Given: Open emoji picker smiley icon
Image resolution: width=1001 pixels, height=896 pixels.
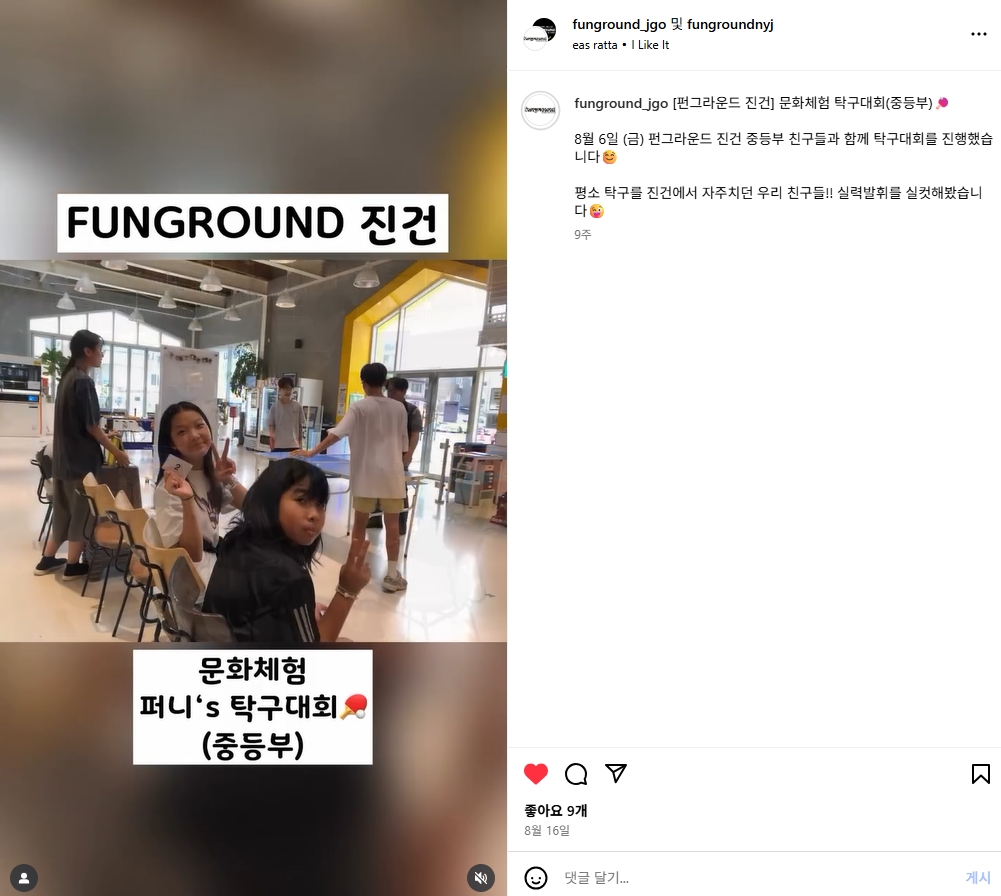Looking at the screenshot, I should 536,878.
